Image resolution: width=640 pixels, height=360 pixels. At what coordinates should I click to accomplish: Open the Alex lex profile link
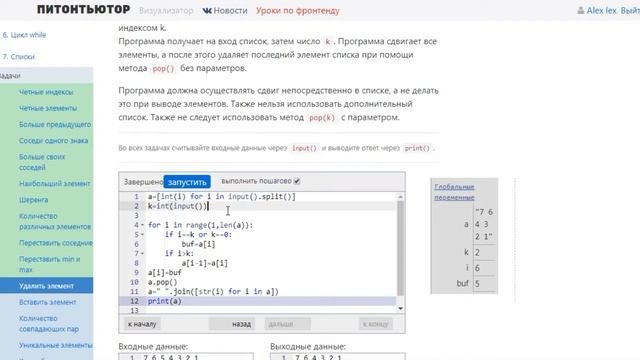[602, 11]
